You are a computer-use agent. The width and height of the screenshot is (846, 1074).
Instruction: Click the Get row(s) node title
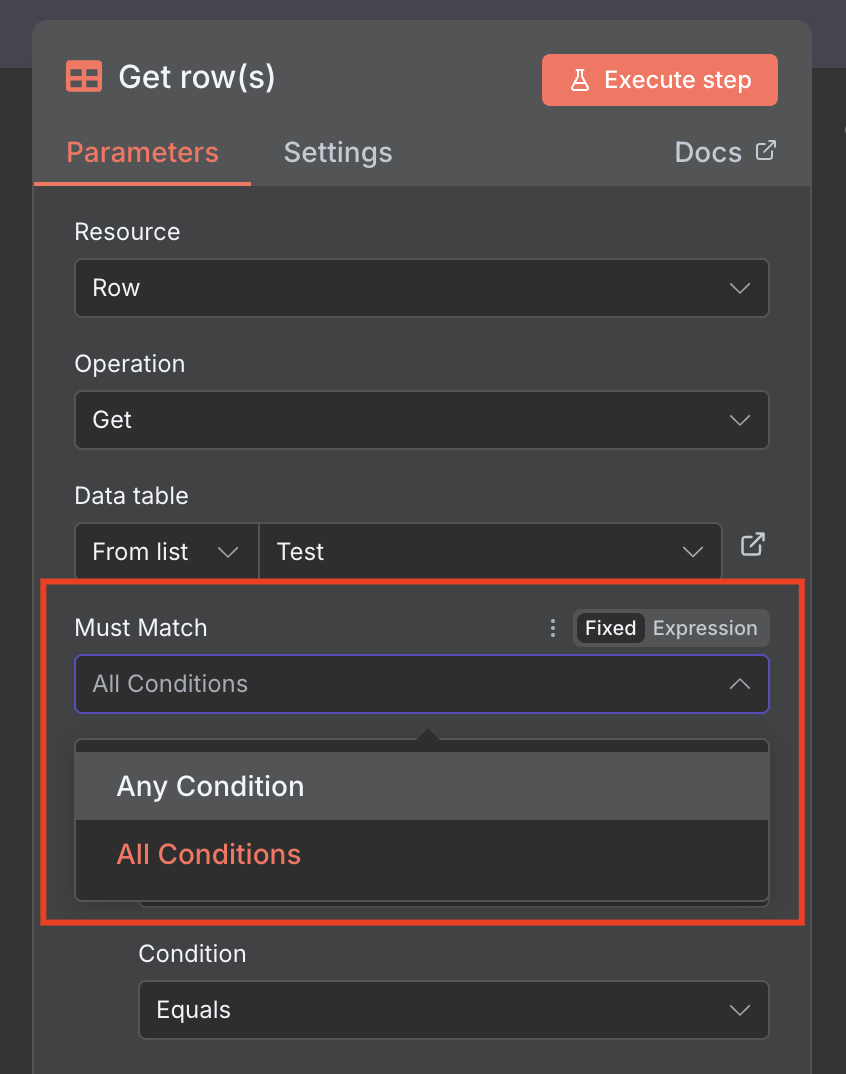coord(196,77)
